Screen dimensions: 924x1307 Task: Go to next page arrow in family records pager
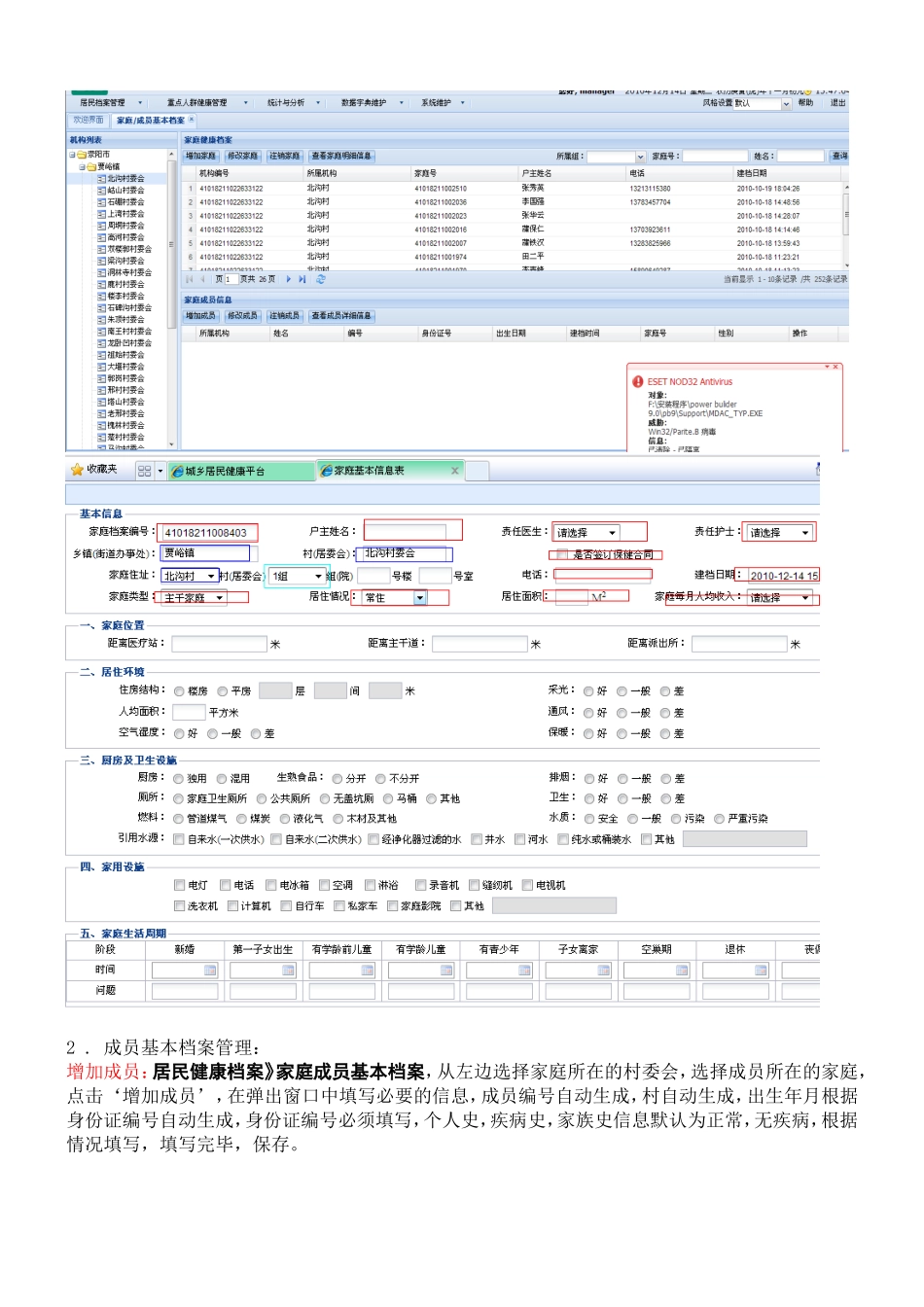[289, 279]
